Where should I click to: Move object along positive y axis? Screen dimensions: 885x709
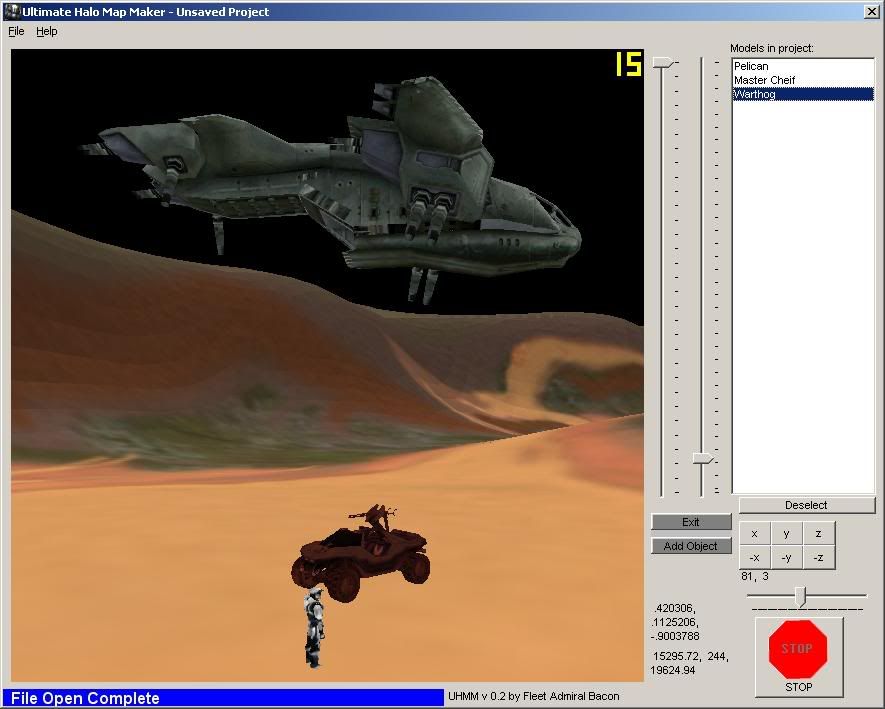(x=786, y=533)
